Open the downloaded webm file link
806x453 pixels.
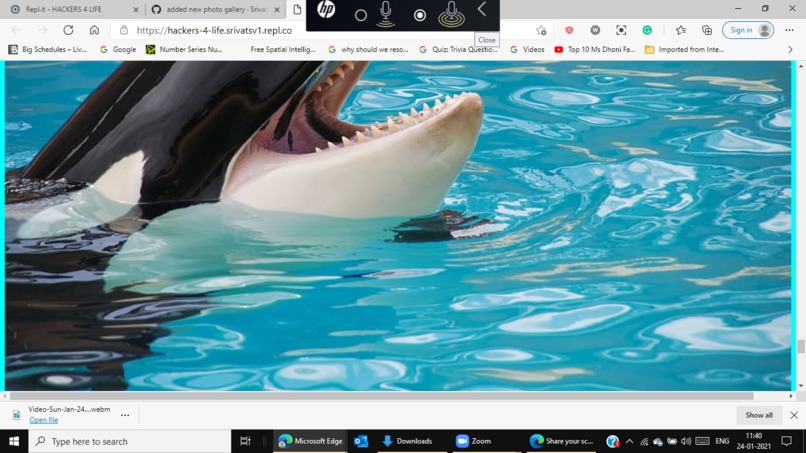tap(44, 420)
